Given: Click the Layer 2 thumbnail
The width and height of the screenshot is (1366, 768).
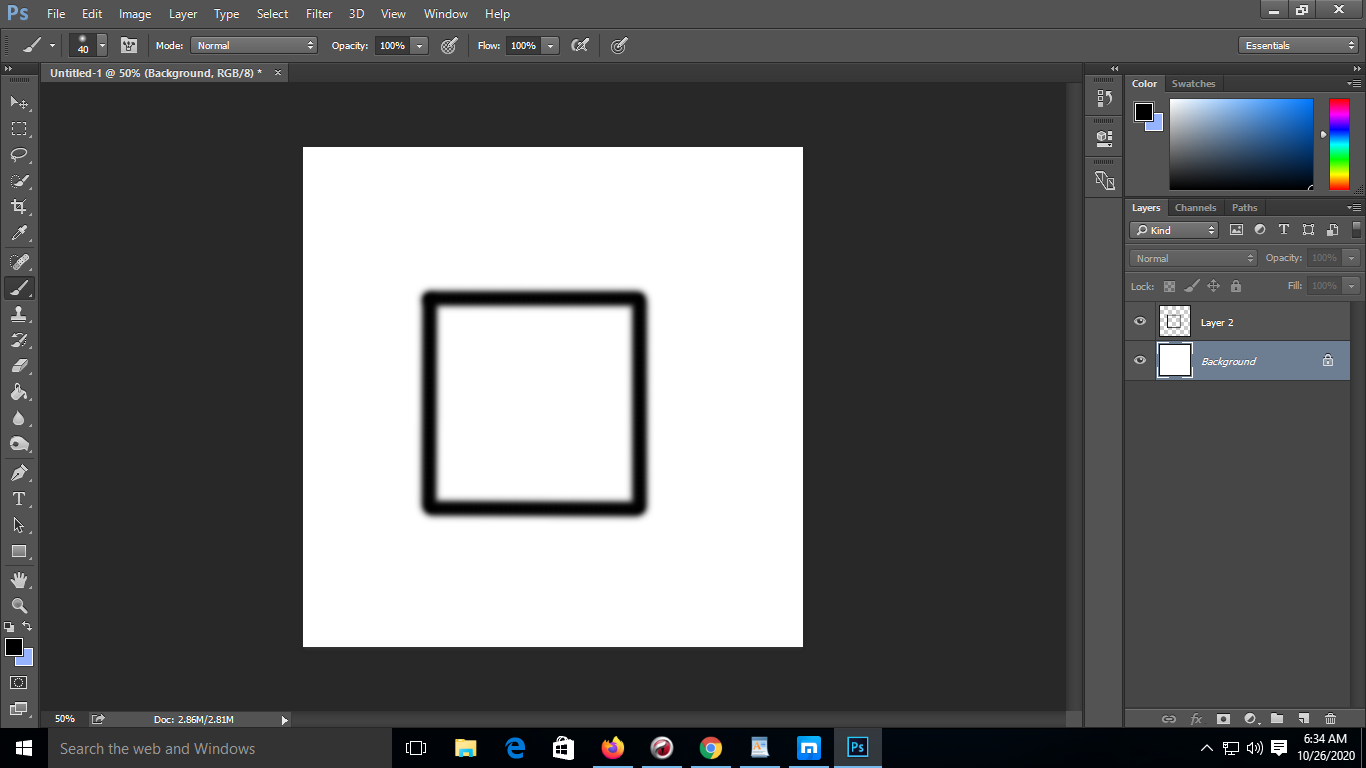Looking at the screenshot, I should 1175,322.
